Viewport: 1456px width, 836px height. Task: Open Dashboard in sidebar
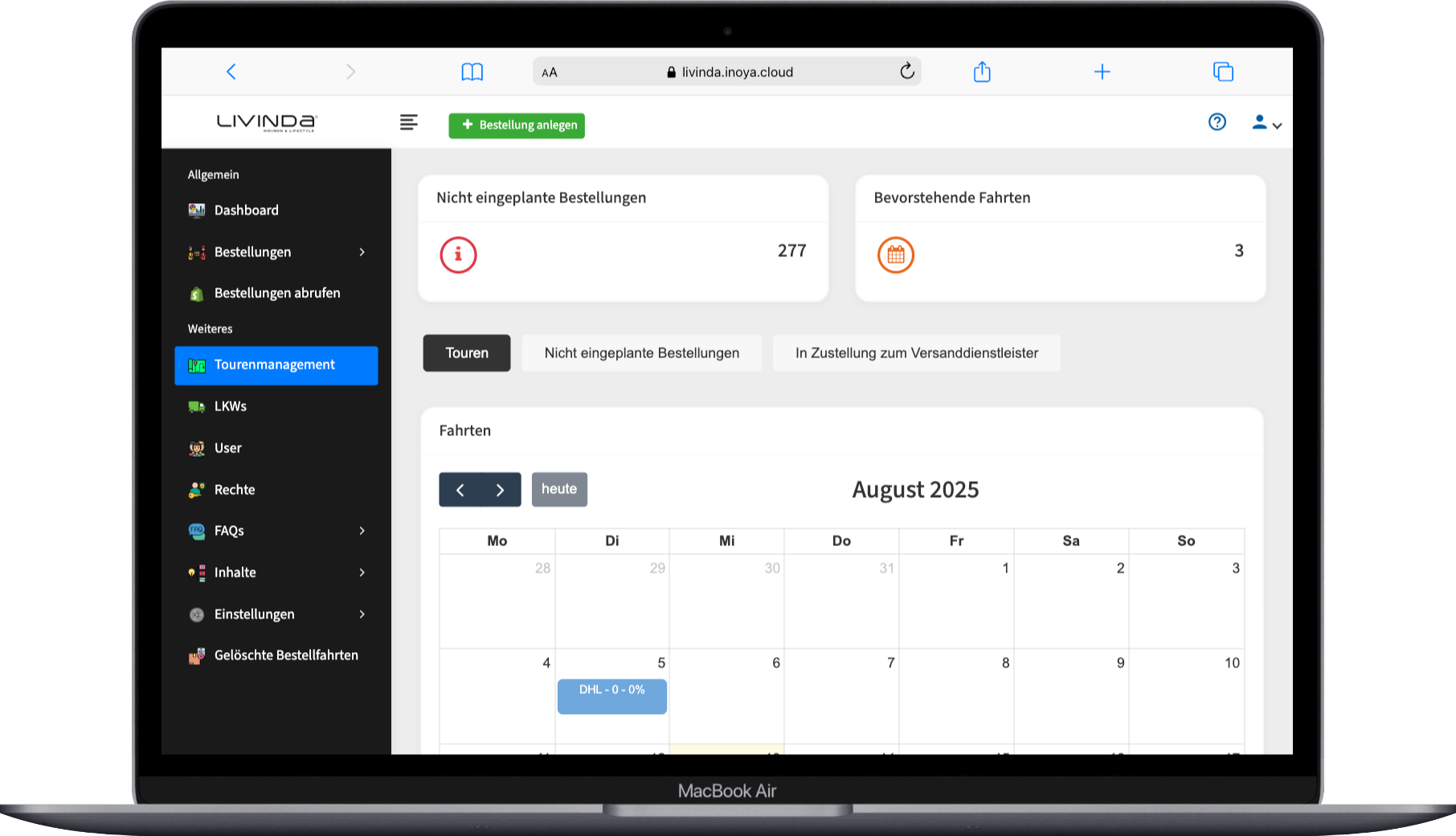[276, 210]
